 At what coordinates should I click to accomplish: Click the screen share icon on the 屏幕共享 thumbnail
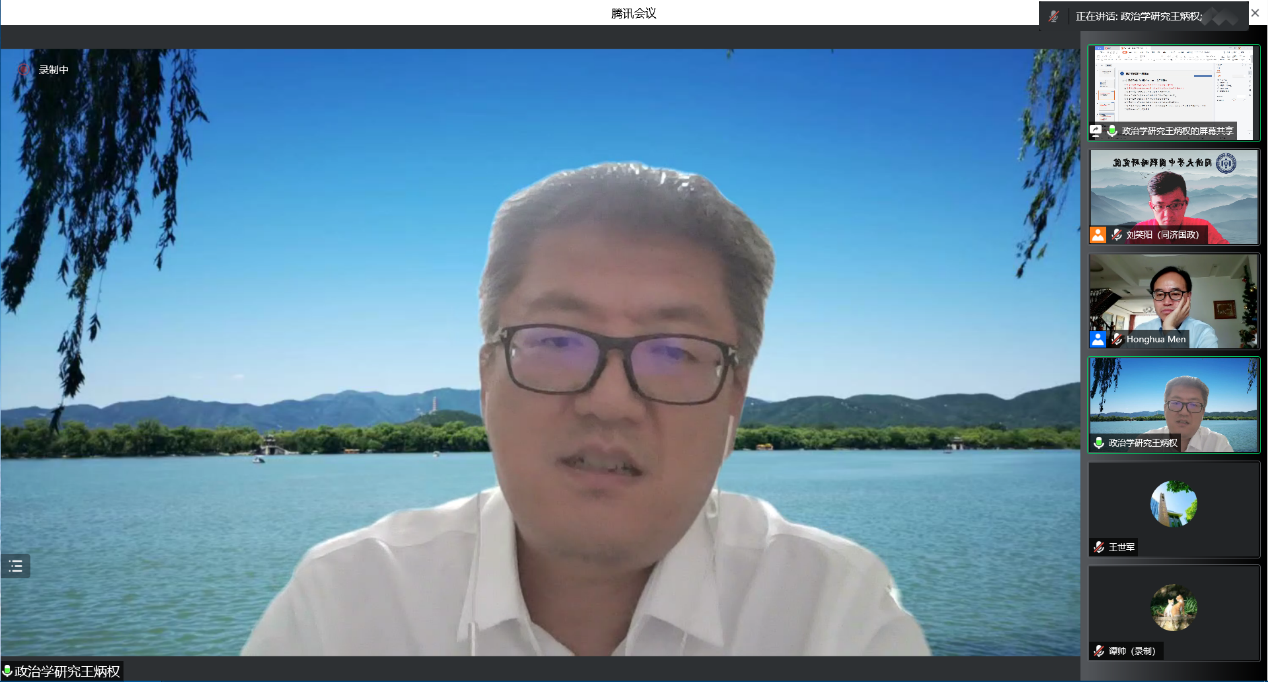click(x=1097, y=131)
